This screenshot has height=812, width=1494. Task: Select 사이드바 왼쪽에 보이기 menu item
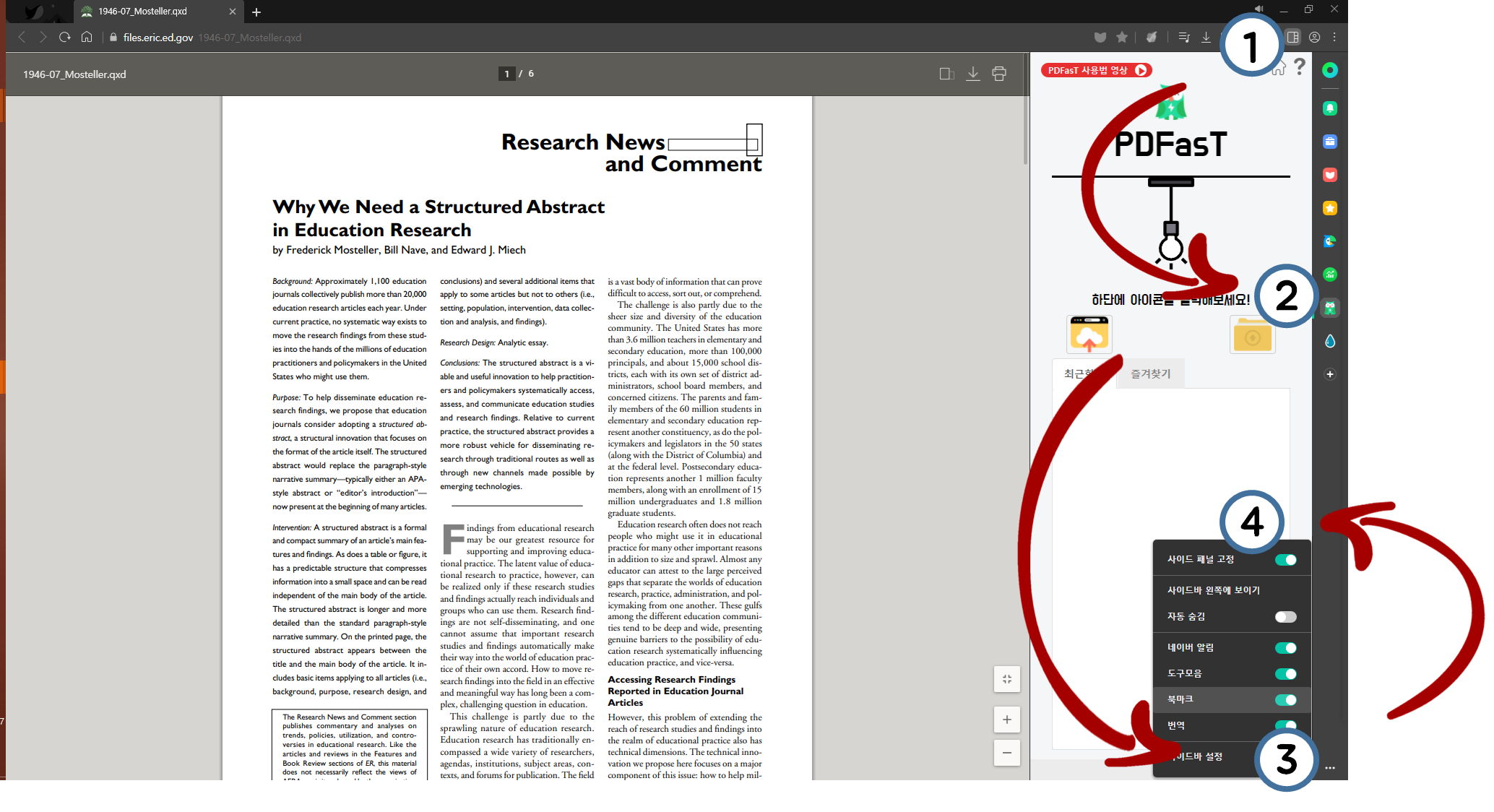pyautogui.click(x=1213, y=590)
